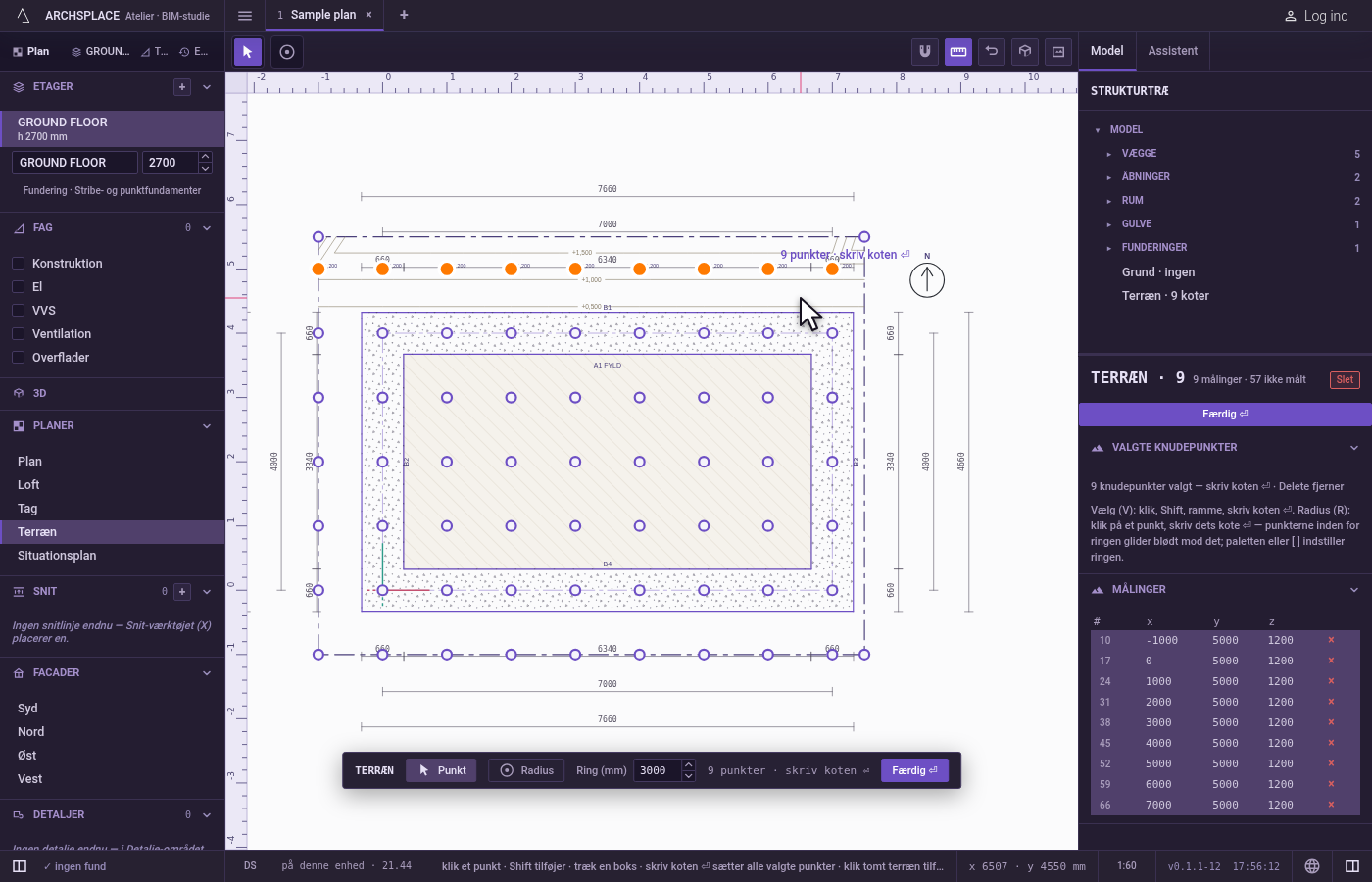Viewport: 1372px width, 882px height.
Task: Collapse the MÅLINGER section
Action: [x=1354, y=590]
